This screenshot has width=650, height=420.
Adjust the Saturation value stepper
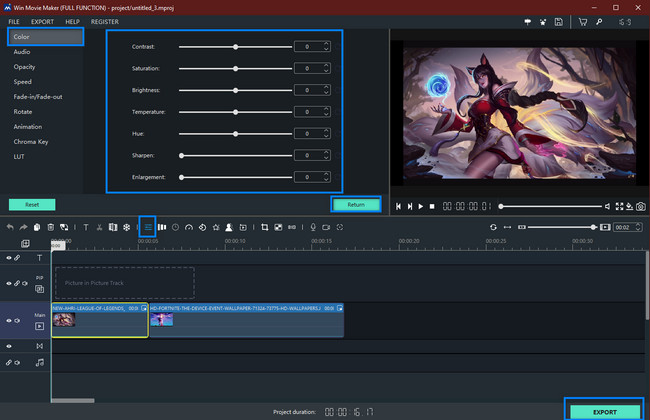tap(326, 68)
